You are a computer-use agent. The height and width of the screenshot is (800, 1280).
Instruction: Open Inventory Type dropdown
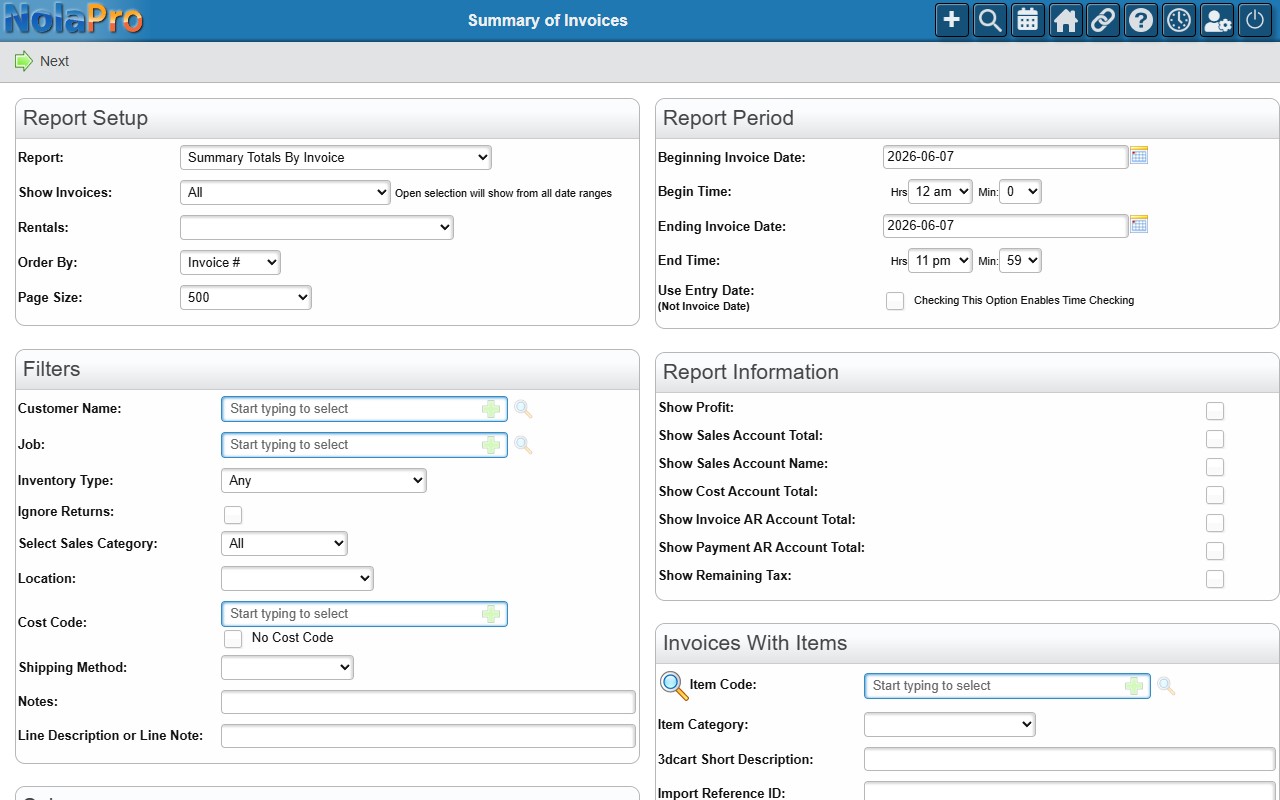pyautogui.click(x=324, y=480)
